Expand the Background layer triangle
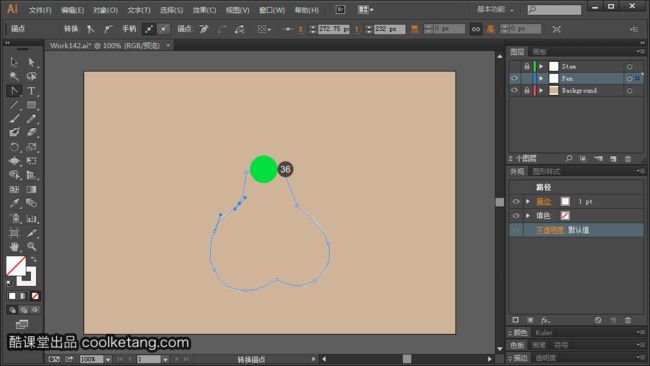 tap(541, 90)
